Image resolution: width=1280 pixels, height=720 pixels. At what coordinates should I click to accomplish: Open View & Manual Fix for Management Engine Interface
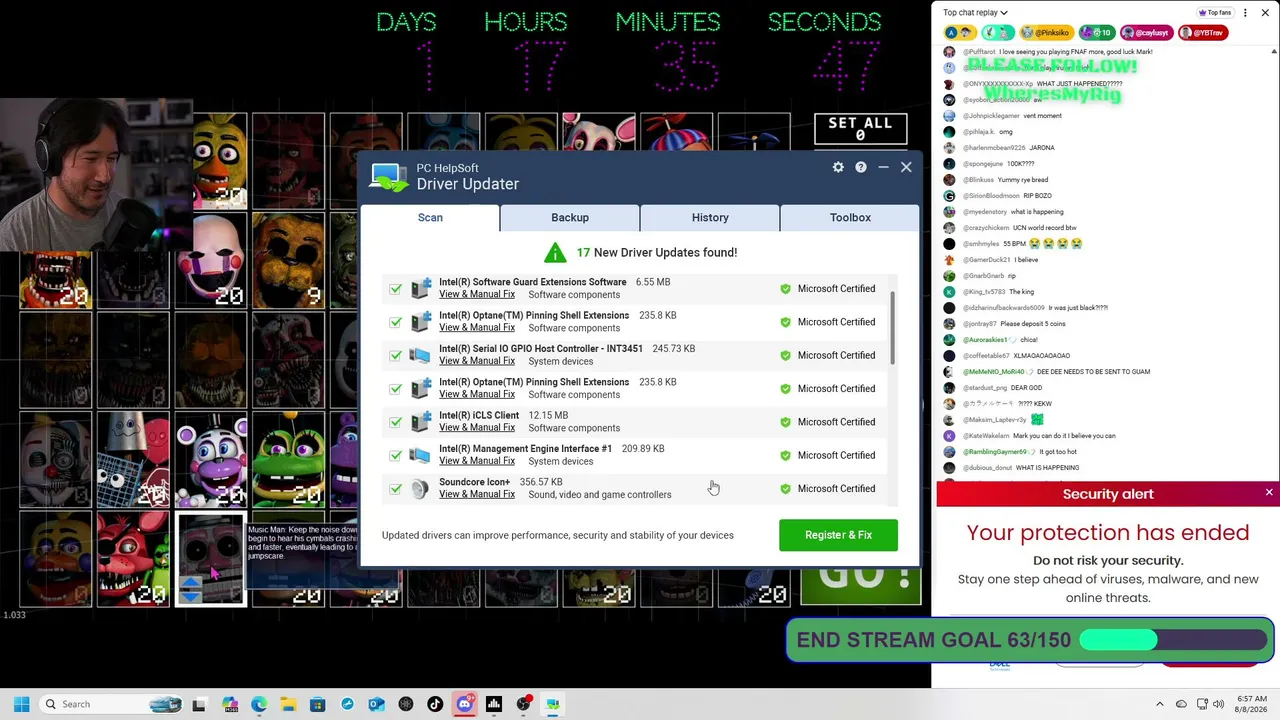click(477, 461)
